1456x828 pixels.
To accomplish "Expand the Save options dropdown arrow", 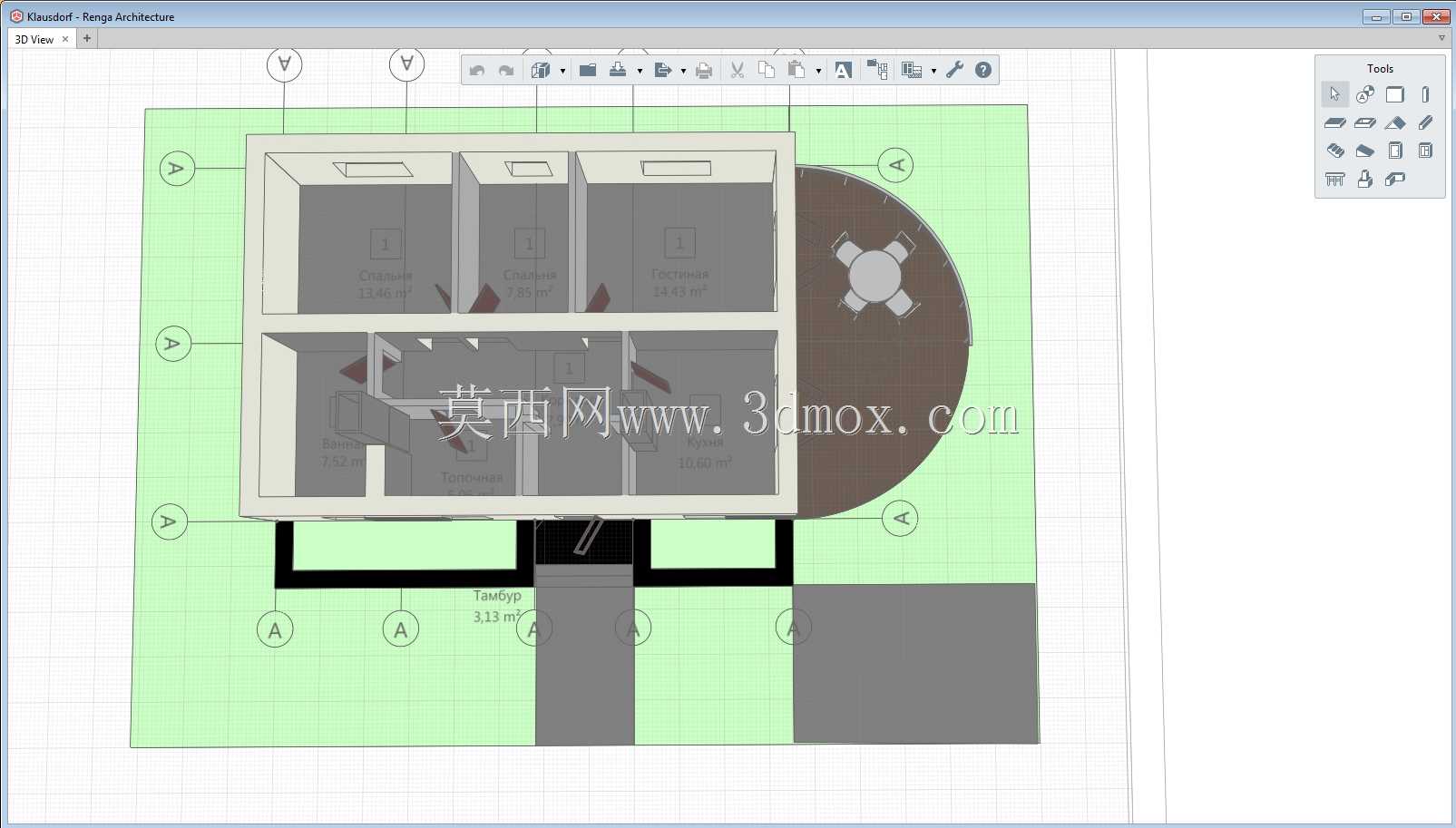I will coord(640,71).
